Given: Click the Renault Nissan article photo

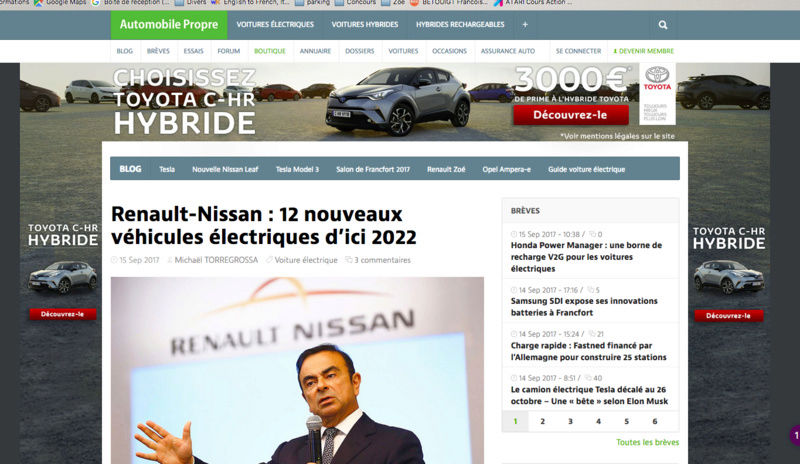Looking at the screenshot, I should coord(297,370).
